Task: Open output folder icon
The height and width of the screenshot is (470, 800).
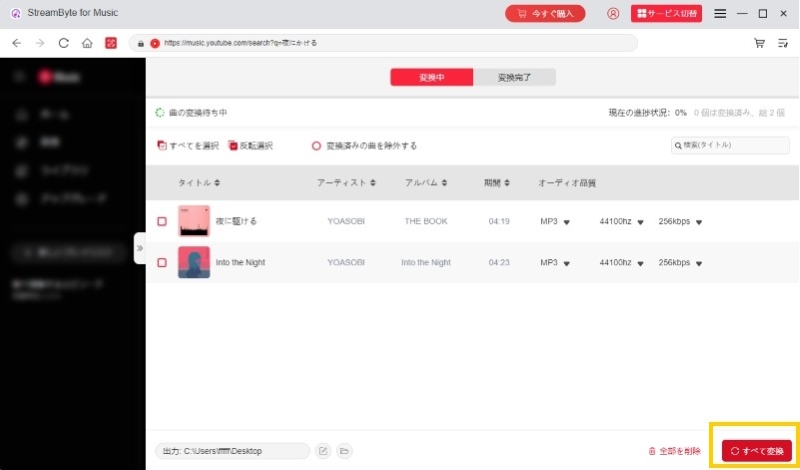Action: 344,451
